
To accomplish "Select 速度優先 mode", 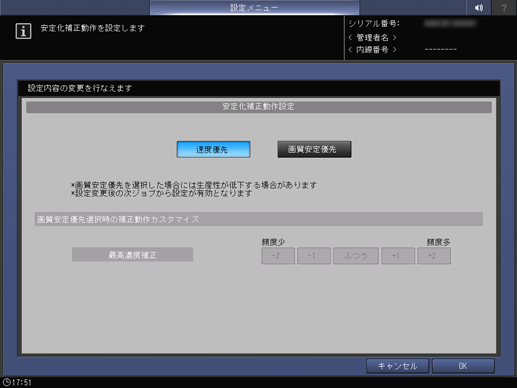I will tap(213, 149).
